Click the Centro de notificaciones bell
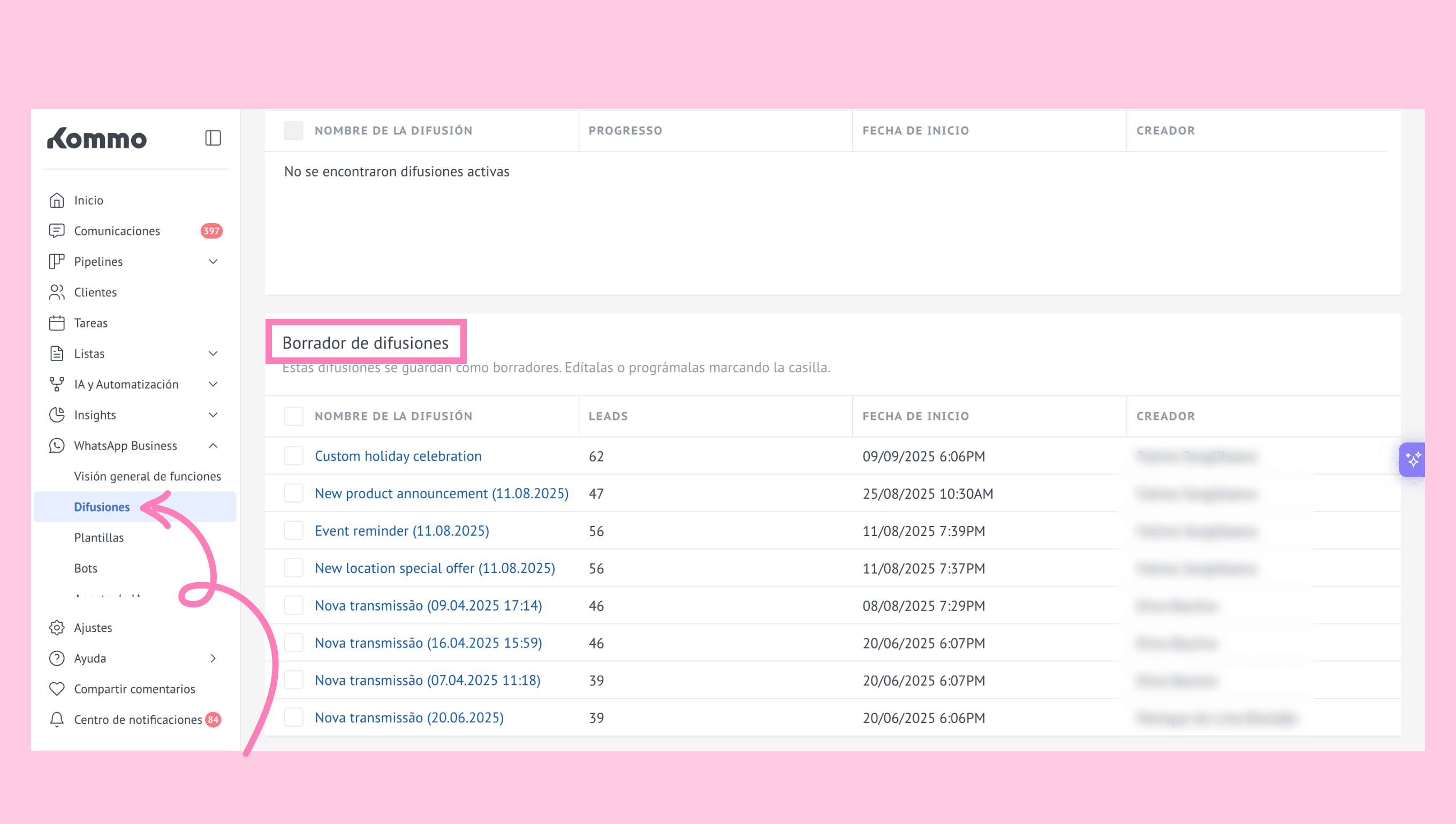Image resolution: width=1456 pixels, height=824 pixels. (x=57, y=719)
